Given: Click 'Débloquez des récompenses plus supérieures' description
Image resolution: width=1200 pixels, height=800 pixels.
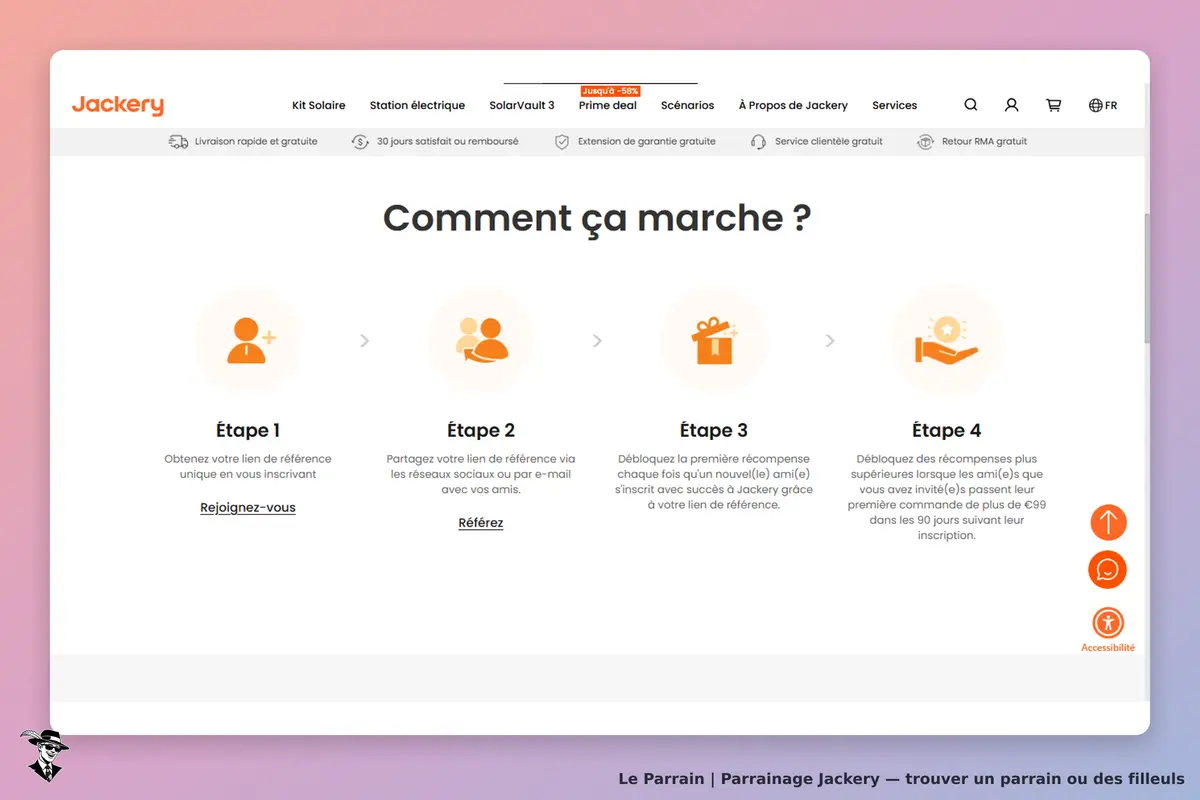Looking at the screenshot, I should (947, 497).
